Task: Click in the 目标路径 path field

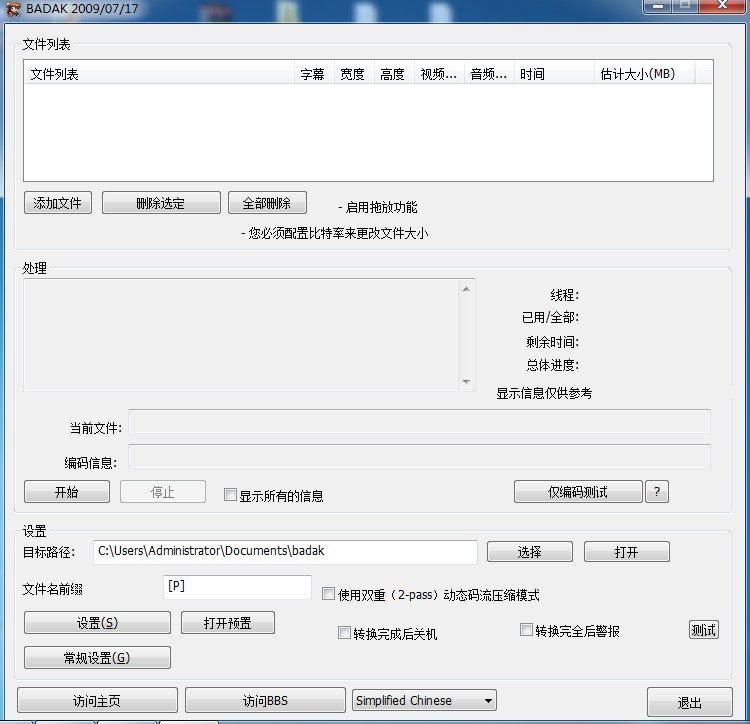Action: (285, 551)
